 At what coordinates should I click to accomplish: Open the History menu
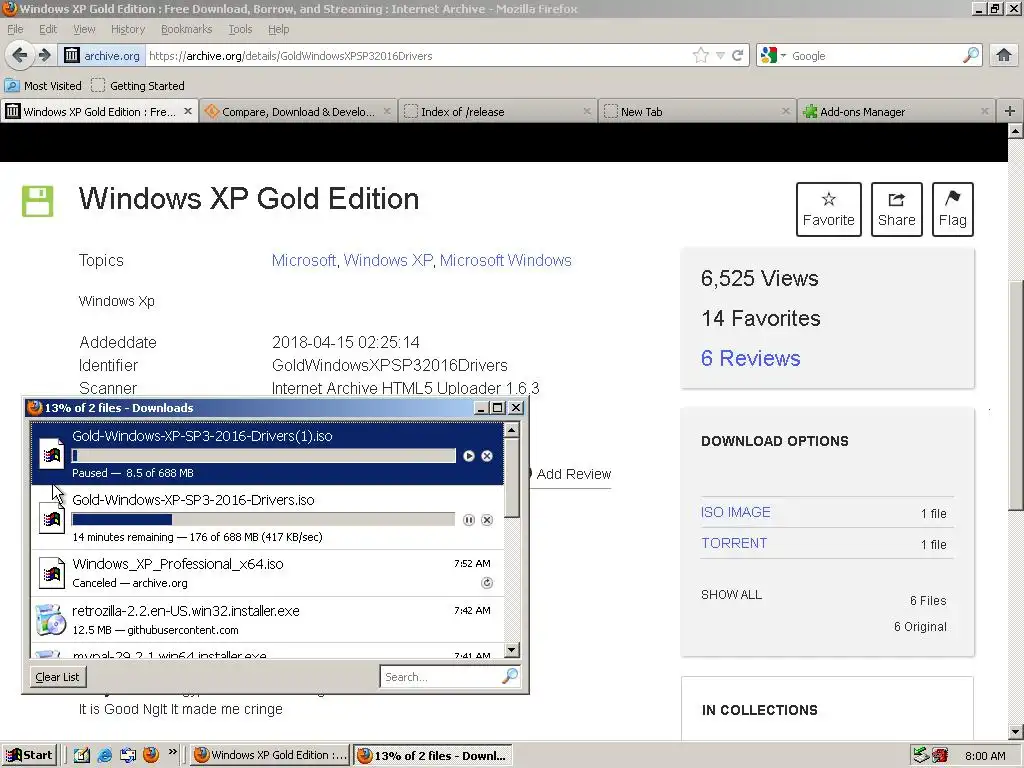[127, 29]
